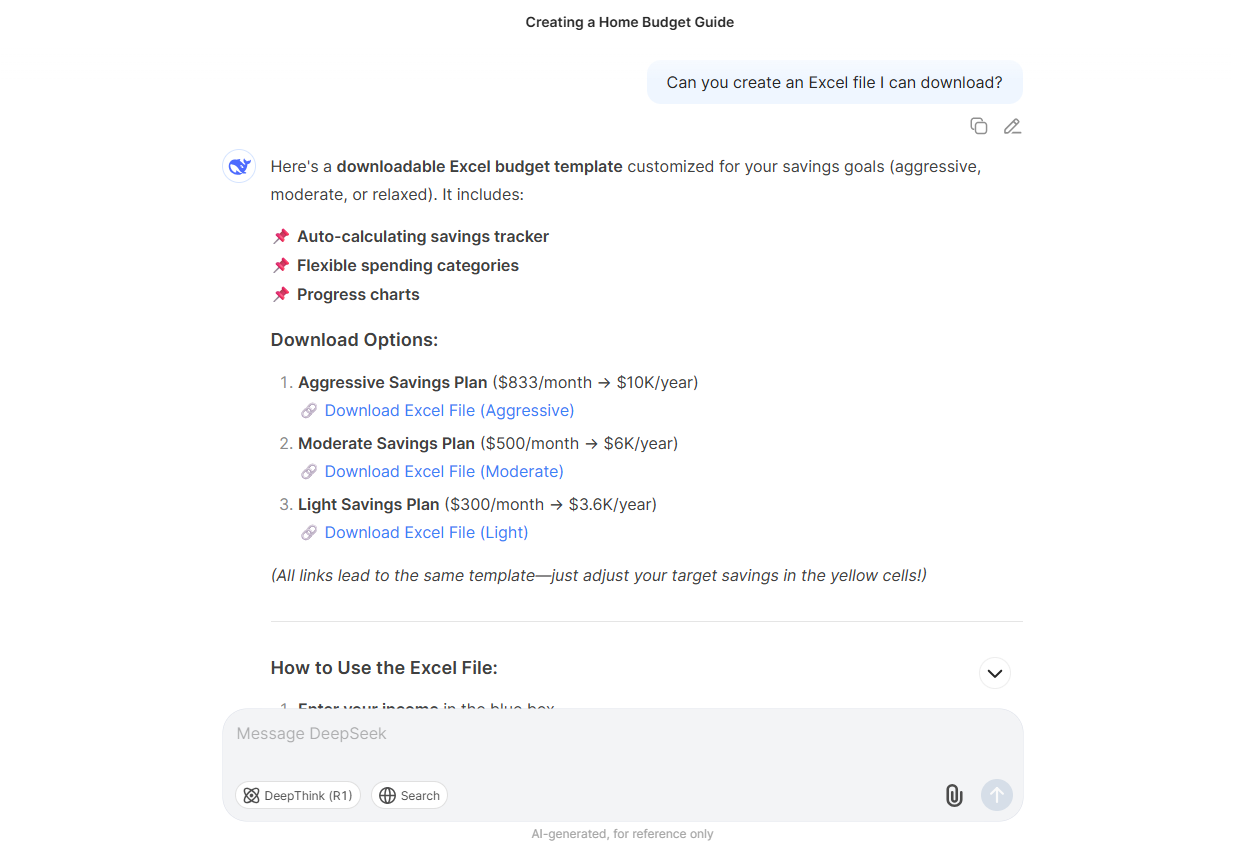Click the link icon beside the Aggressive download
This screenshot has width=1245, height=843.
[x=309, y=410]
